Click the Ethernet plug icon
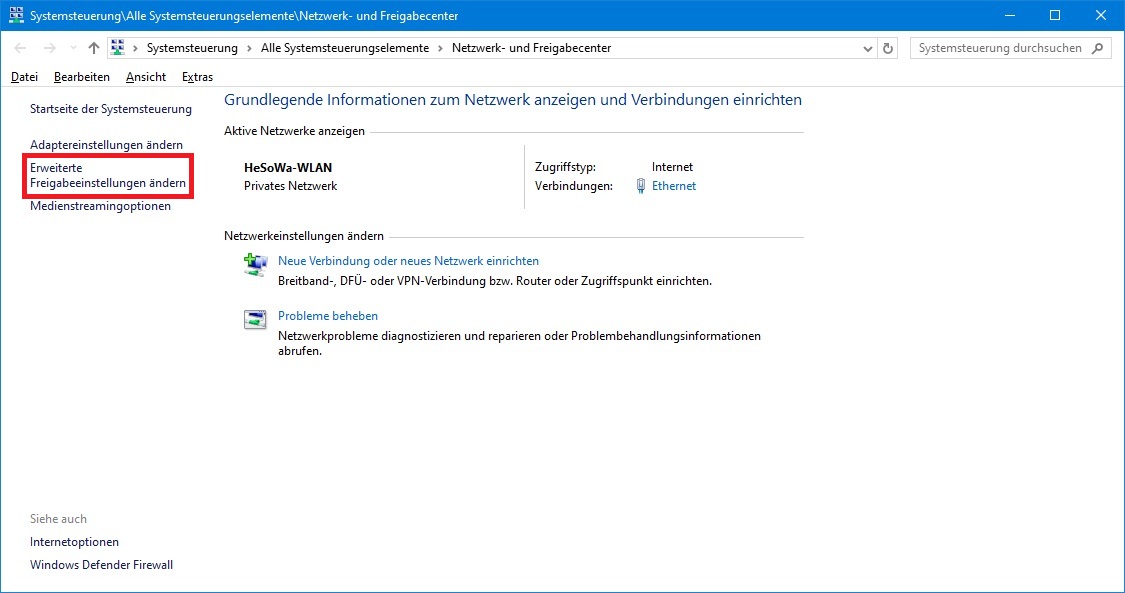Viewport: 1125px width, 593px height. tap(641, 186)
